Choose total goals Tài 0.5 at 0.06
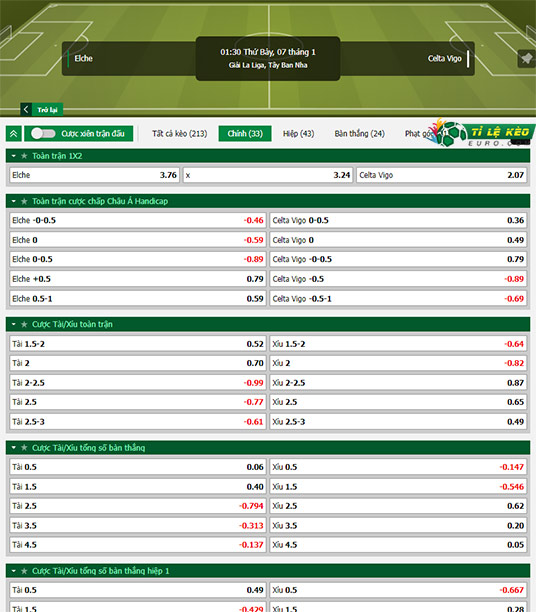The height and width of the screenshot is (612, 536). pyautogui.click(x=138, y=467)
